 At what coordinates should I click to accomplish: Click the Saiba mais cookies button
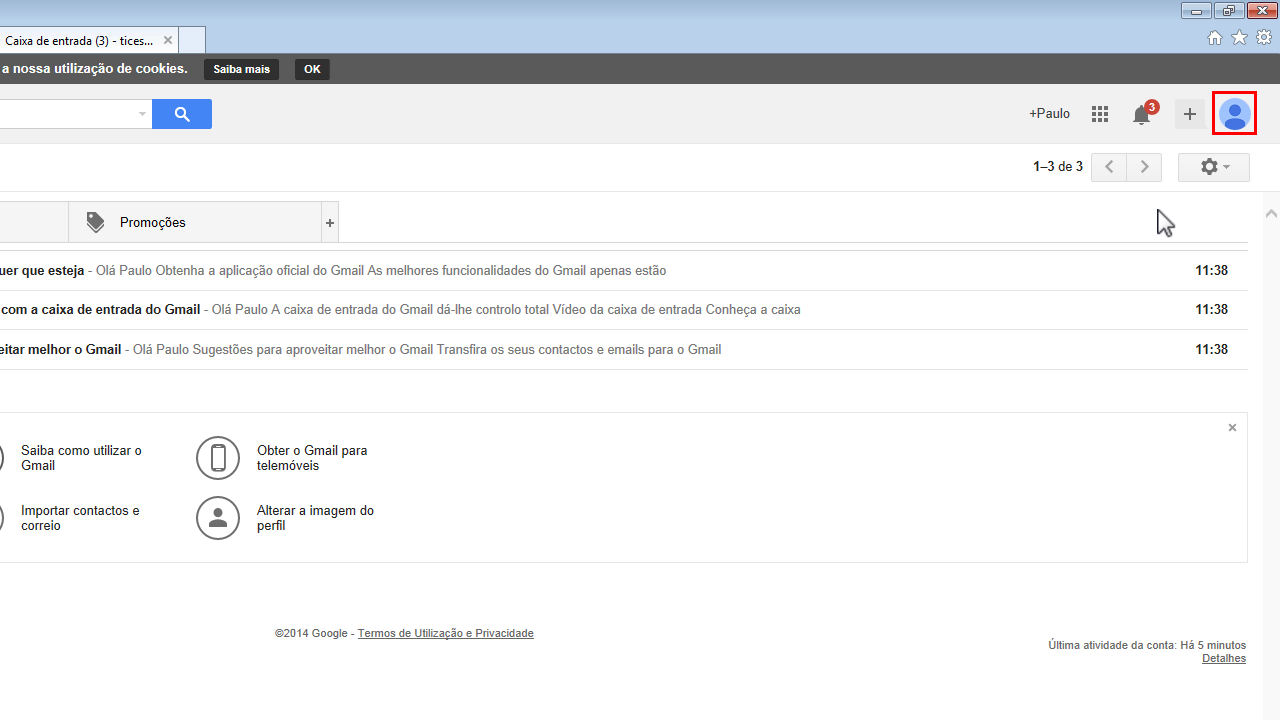coord(242,69)
